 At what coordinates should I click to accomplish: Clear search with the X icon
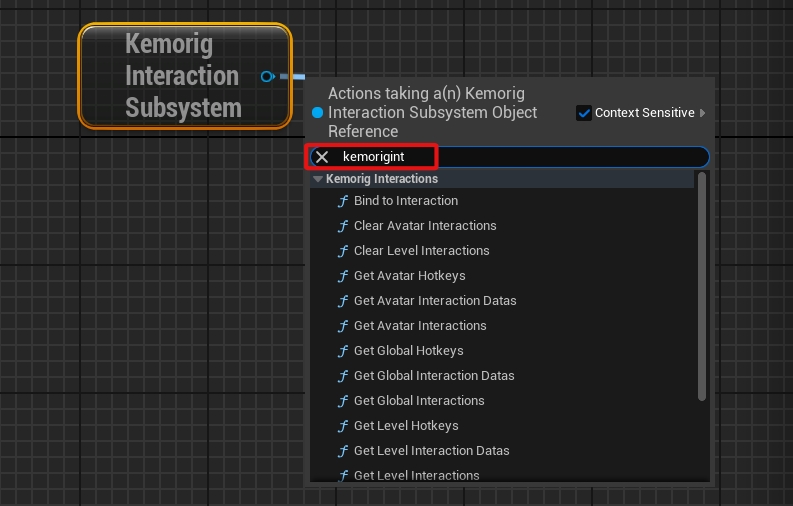(322, 157)
